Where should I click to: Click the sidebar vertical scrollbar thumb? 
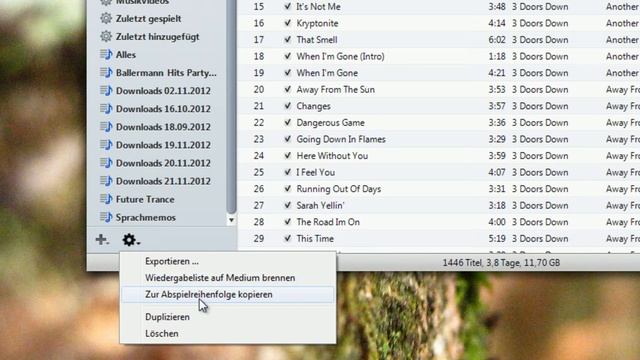[231, 106]
